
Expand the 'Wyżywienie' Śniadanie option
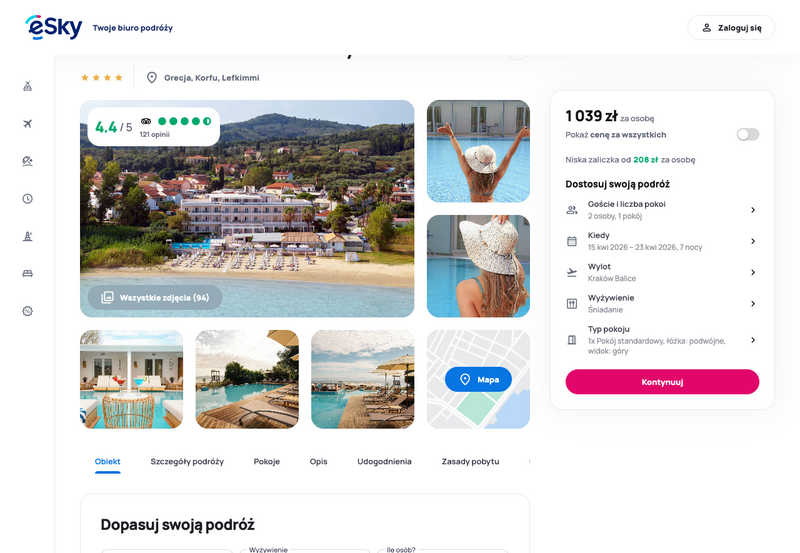pyautogui.click(x=662, y=304)
